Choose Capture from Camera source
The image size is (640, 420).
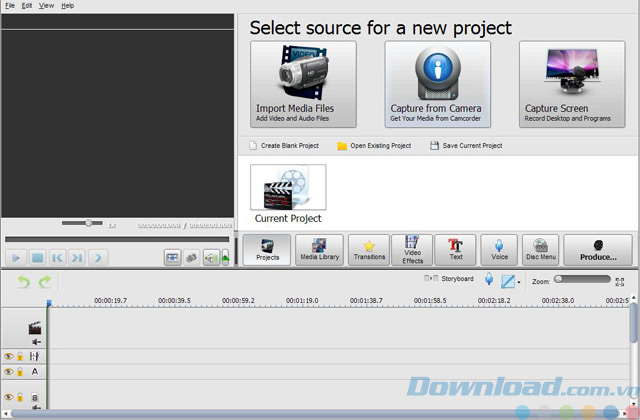(438, 84)
